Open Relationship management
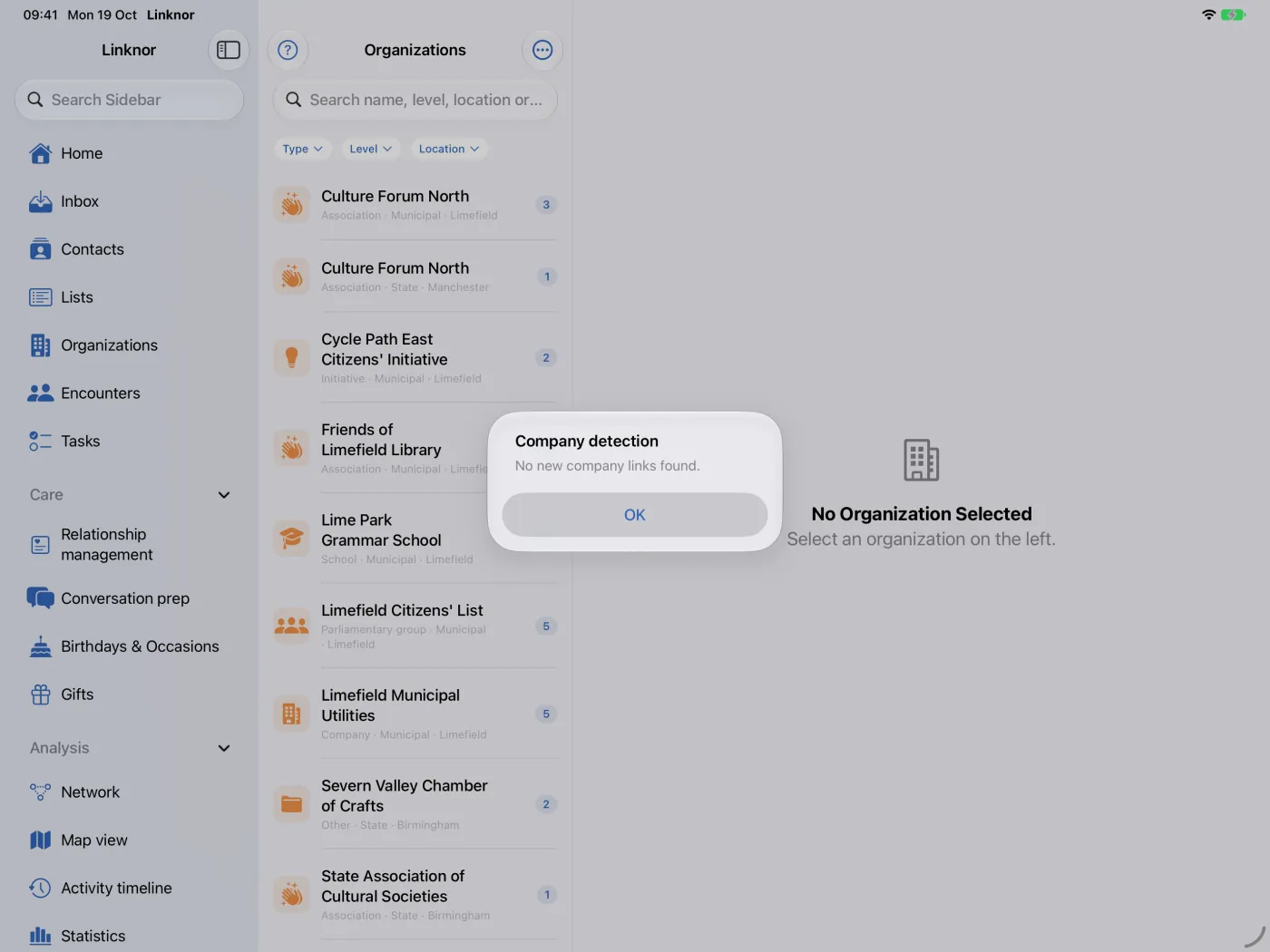Image resolution: width=1270 pixels, height=952 pixels. pyautogui.click(x=130, y=545)
